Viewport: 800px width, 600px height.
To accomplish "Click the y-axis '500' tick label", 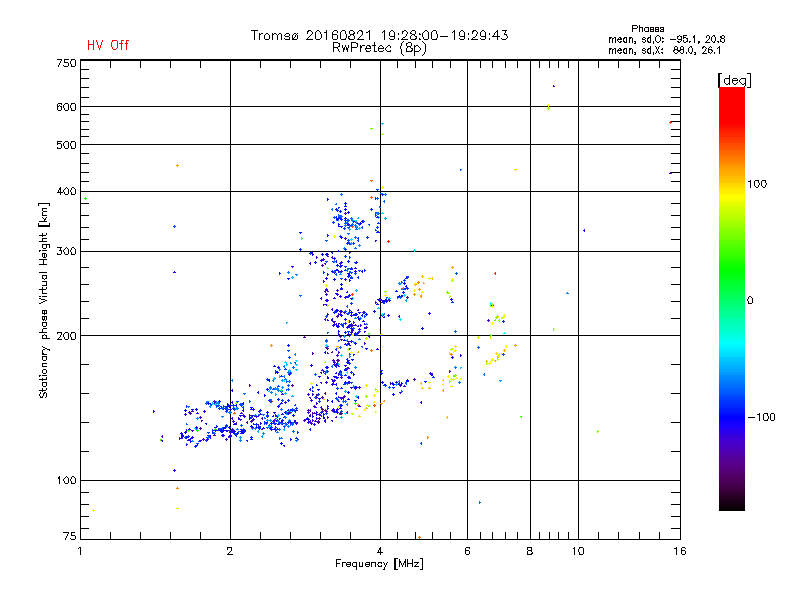I will tap(66, 145).
